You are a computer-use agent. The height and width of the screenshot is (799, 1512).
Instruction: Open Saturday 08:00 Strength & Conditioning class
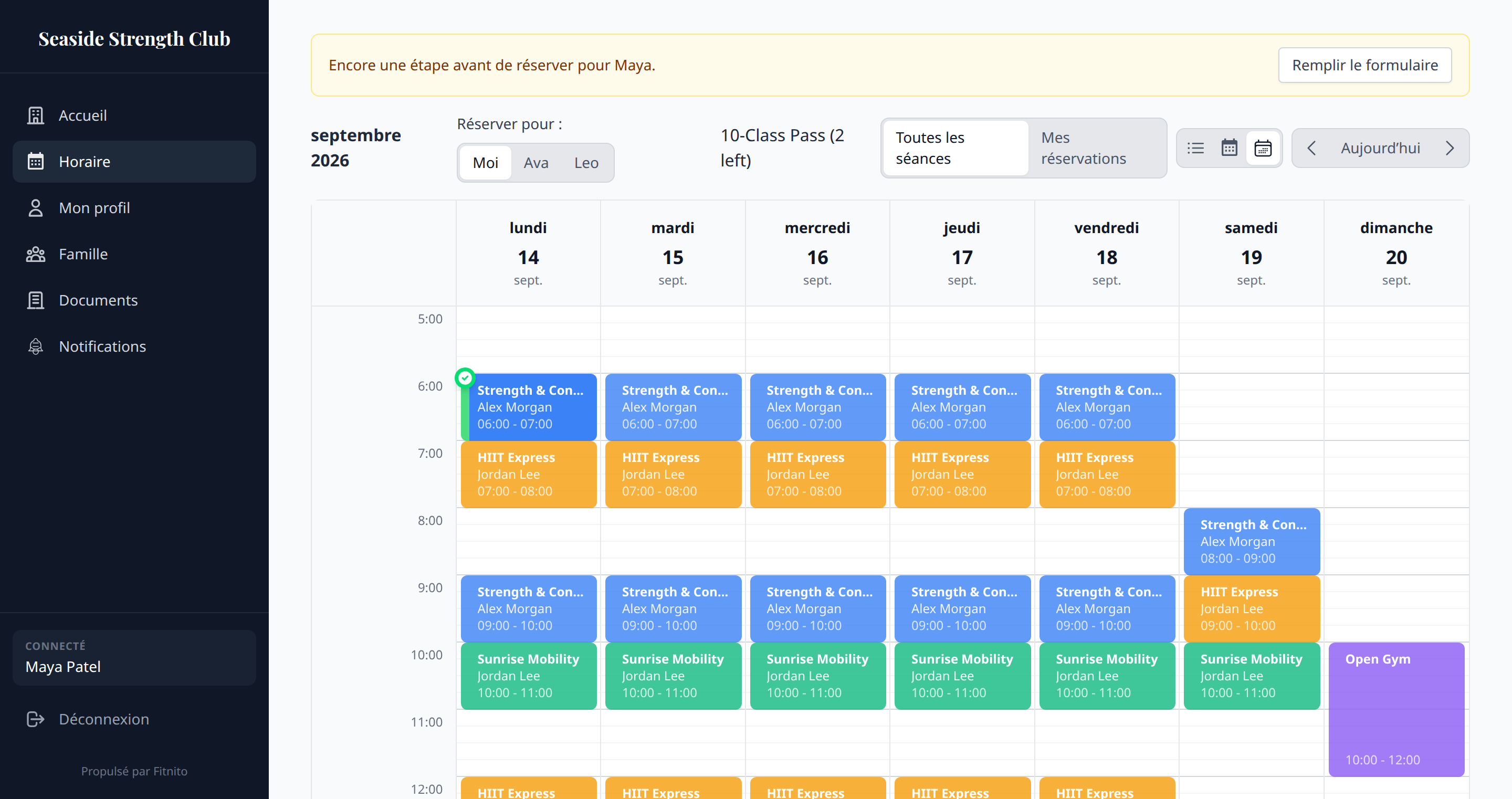1252,542
